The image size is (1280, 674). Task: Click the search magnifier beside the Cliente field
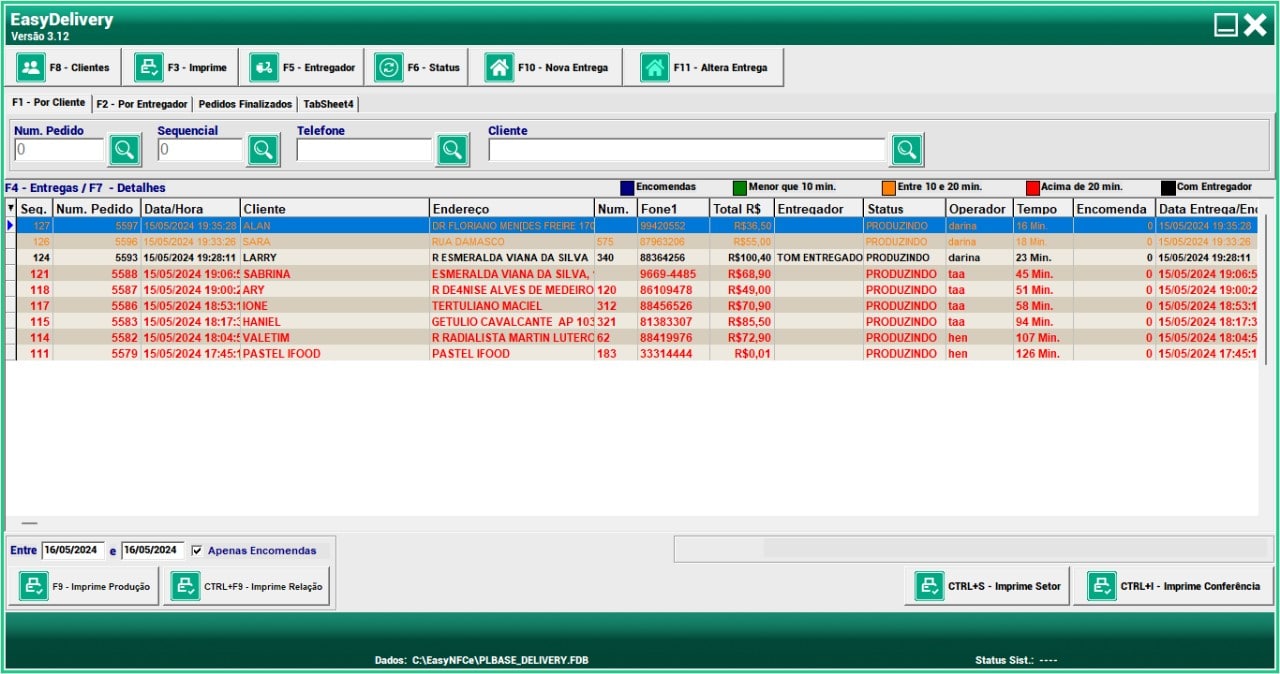pyautogui.click(x=907, y=150)
